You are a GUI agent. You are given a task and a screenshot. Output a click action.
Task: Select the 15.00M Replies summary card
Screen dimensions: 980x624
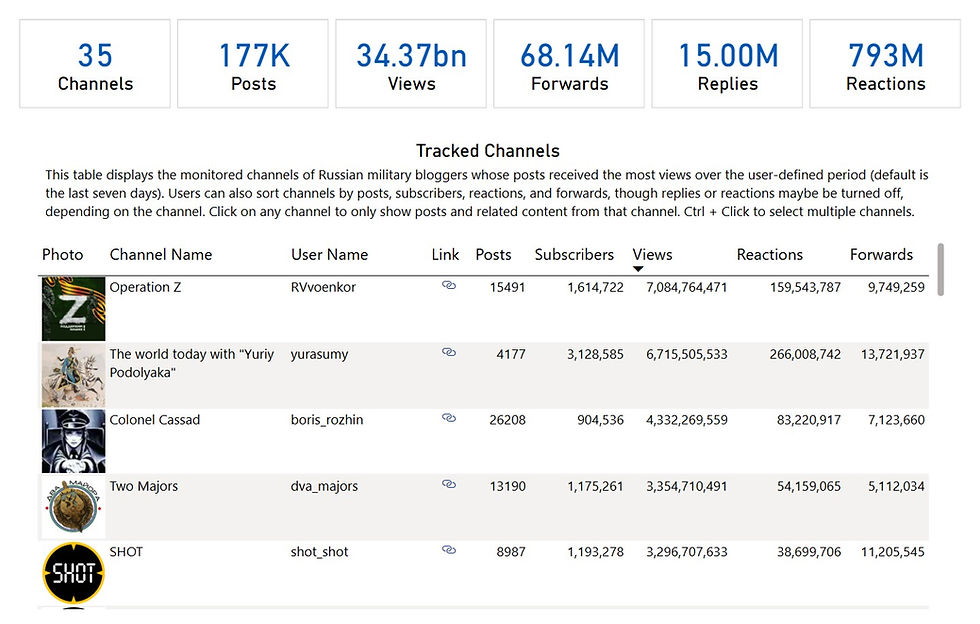click(x=728, y=64)
